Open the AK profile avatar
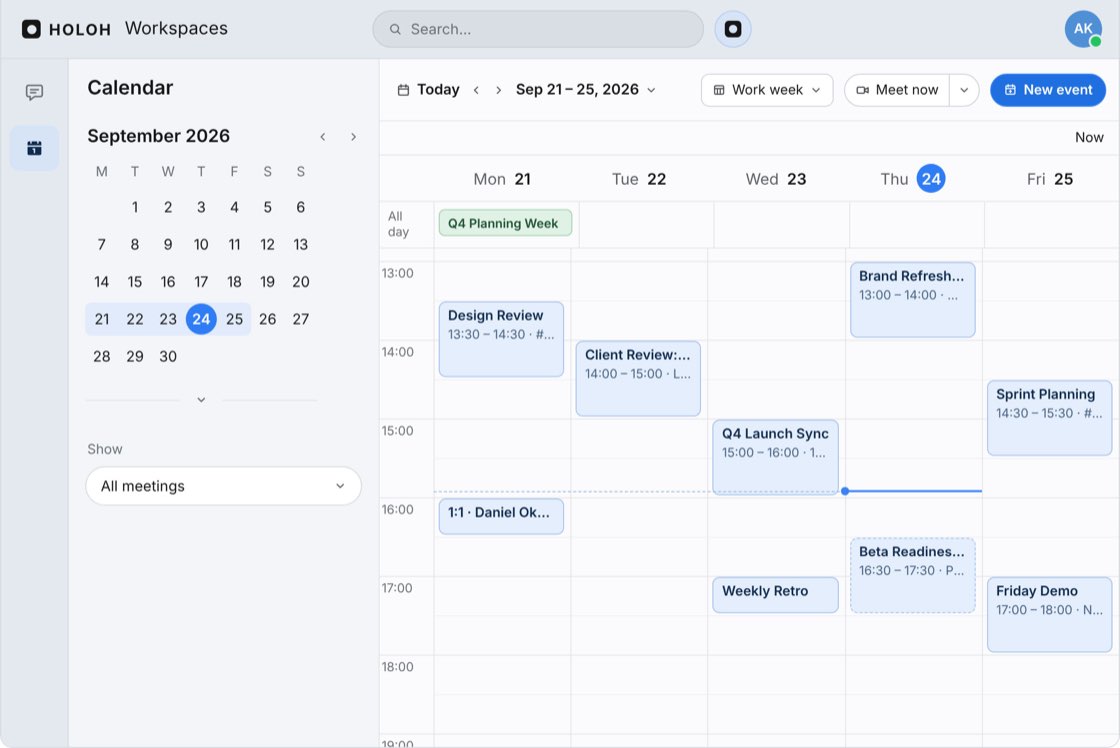The image size is (1120, 748). 1083,29
